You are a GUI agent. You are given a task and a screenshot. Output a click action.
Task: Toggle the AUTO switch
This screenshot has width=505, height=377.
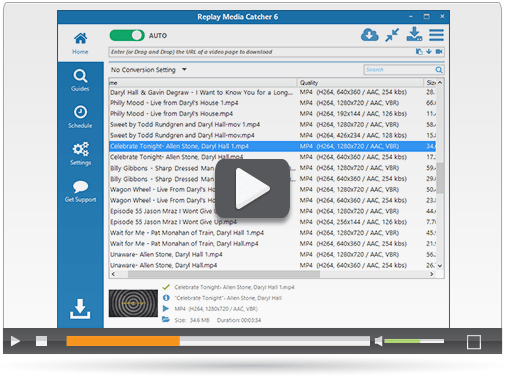(127, 35)
